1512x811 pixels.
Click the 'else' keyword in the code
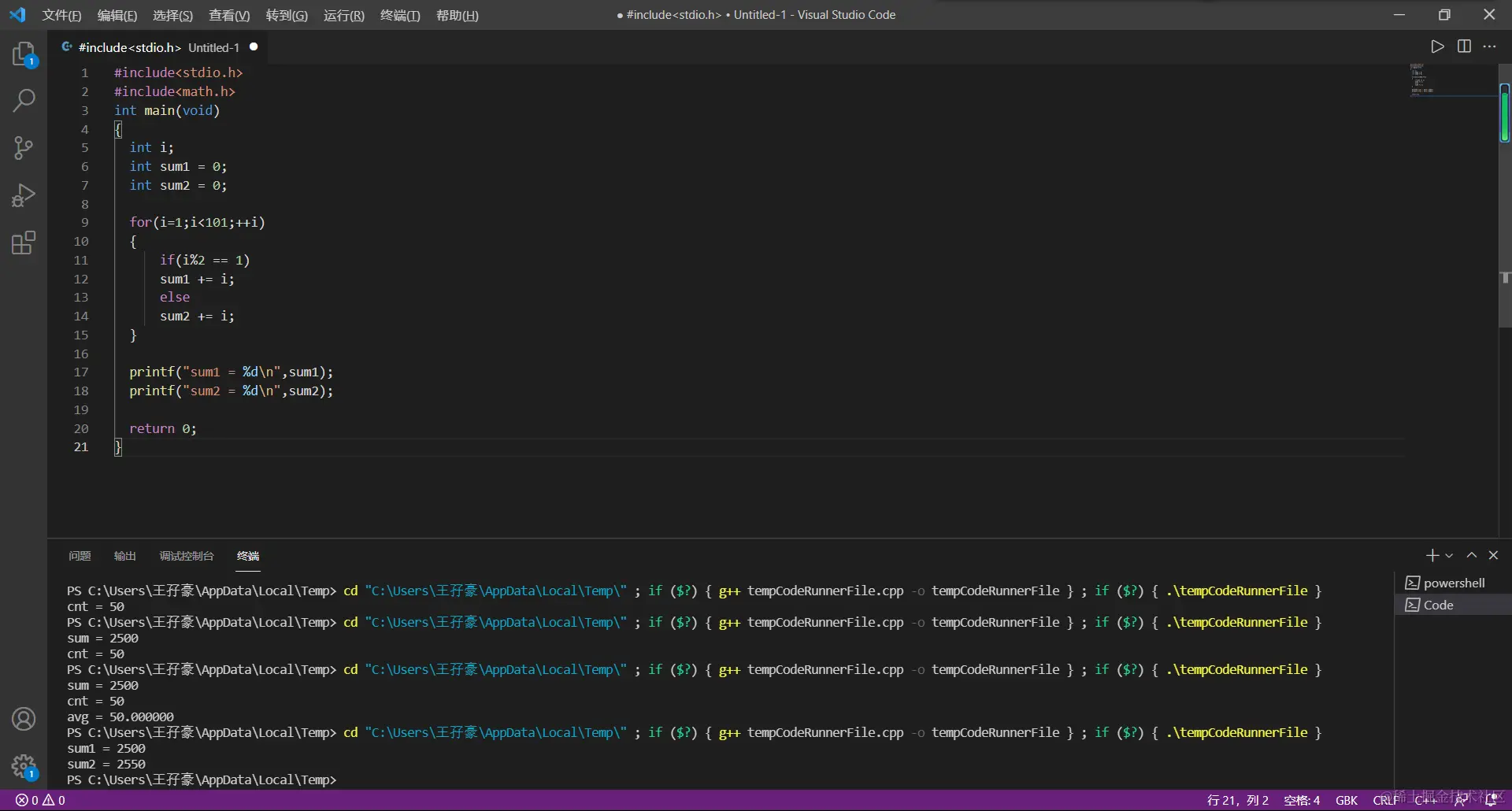tap(175, 298)
